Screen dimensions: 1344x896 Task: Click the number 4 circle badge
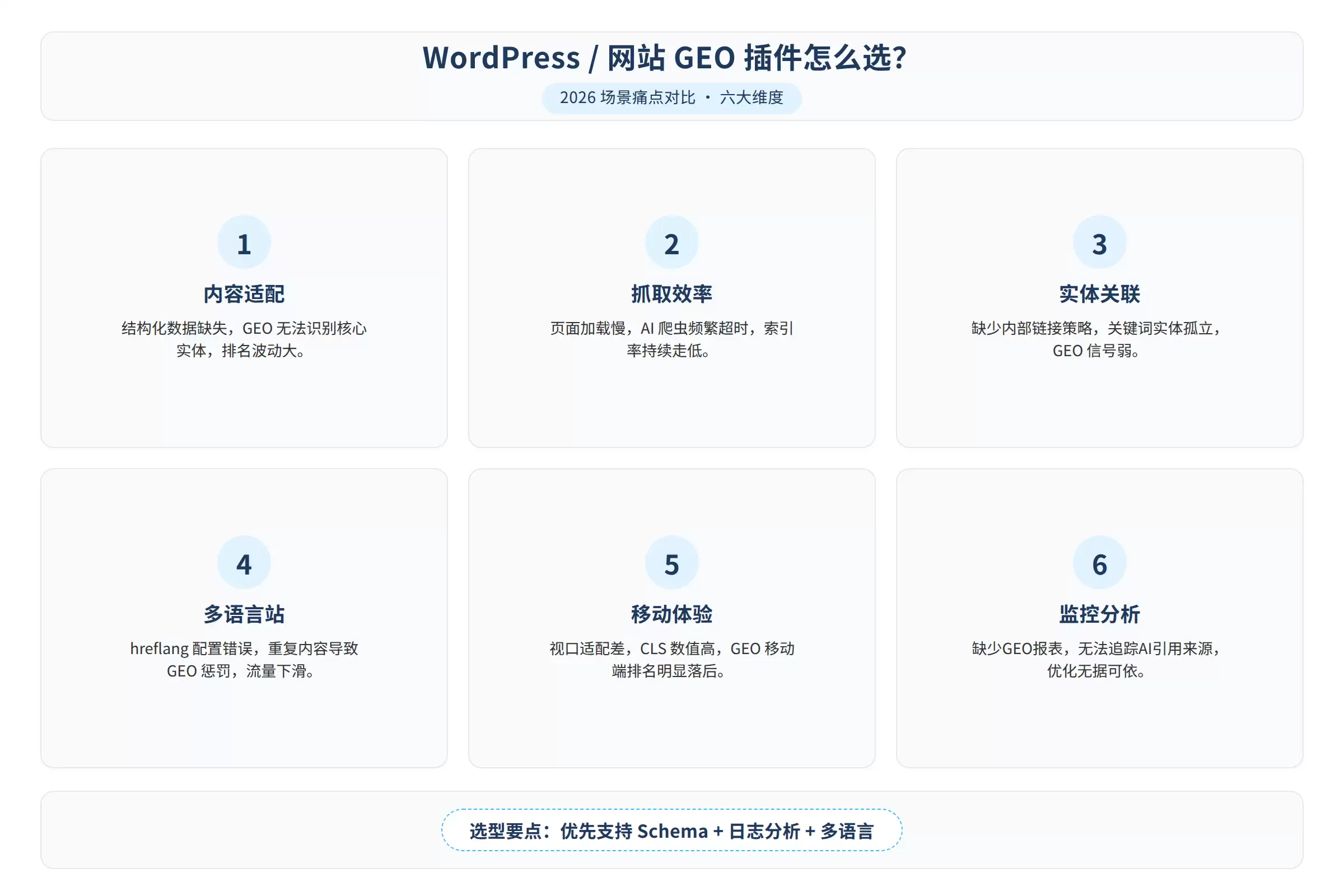point(244,563)
